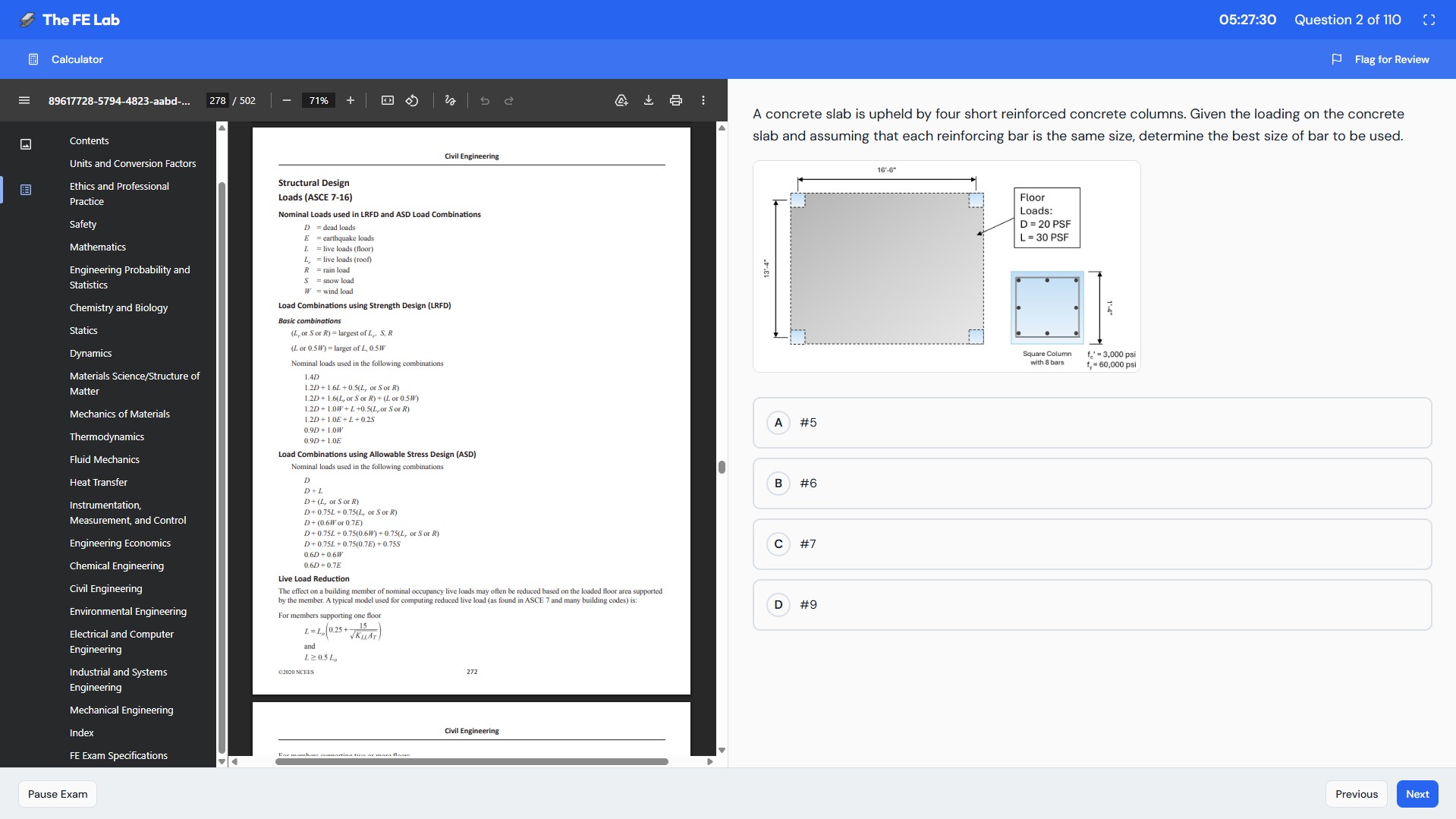
Task: Download the PDF reference handbook
Action: (x=649, y=100)
